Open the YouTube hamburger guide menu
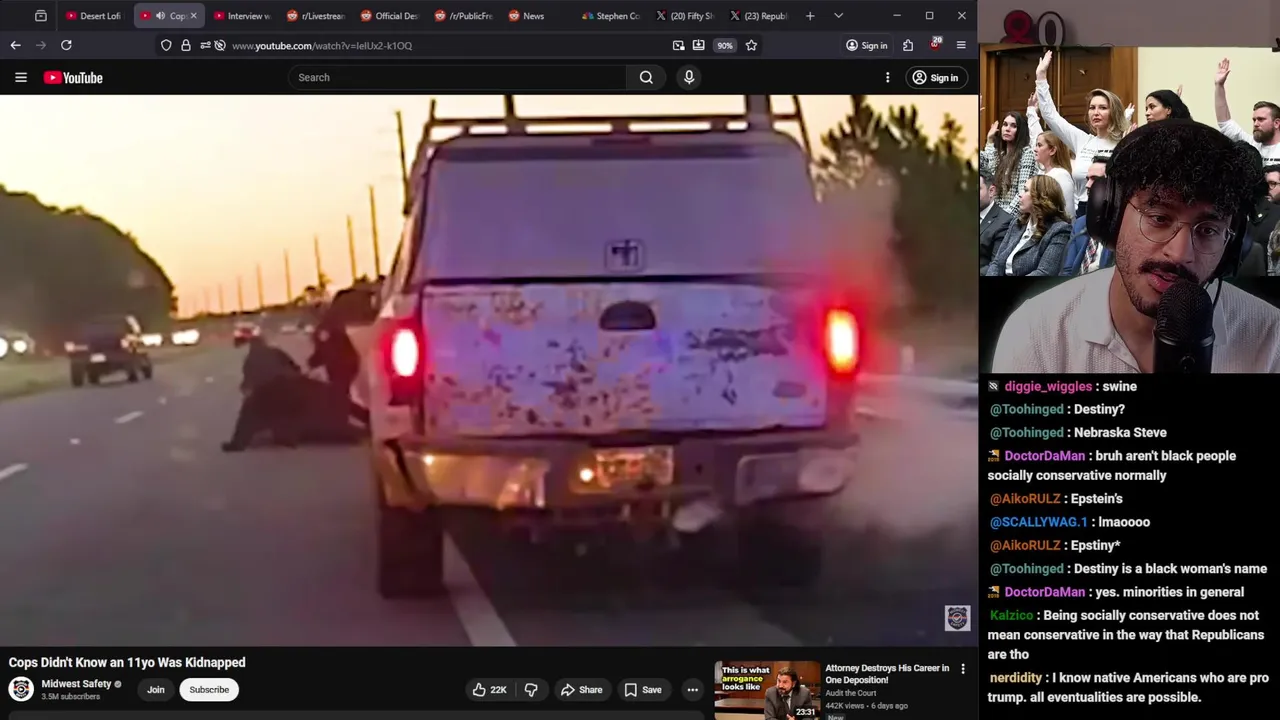This screenshot has height=720, width=1280. click(21, 77)
